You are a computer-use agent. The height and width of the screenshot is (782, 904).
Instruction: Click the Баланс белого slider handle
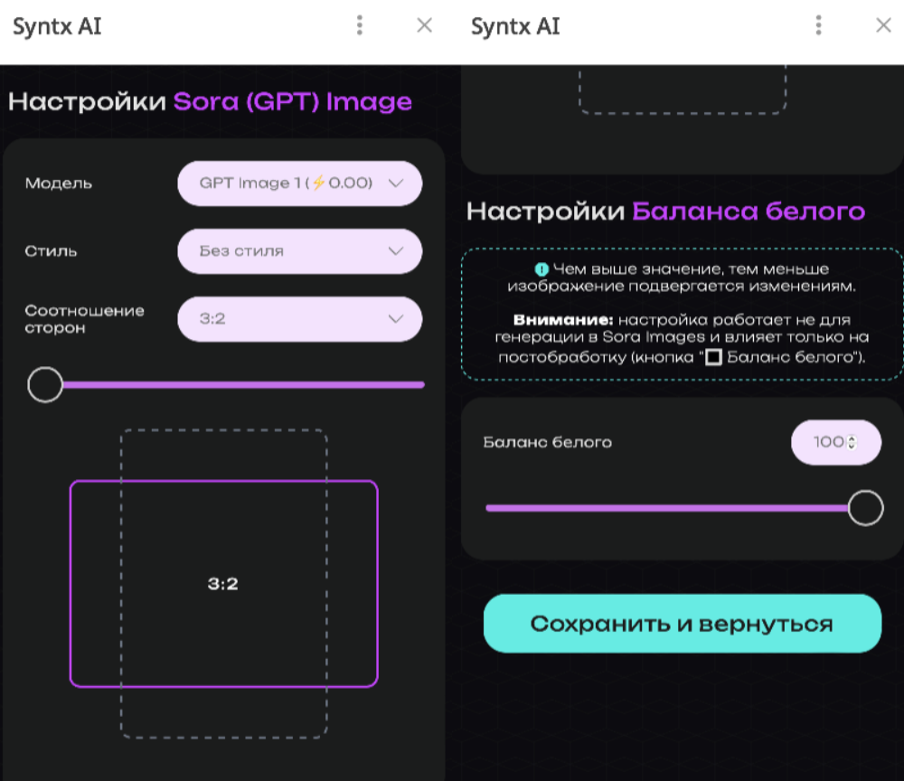pyautogui.click(x=865, y=508)
